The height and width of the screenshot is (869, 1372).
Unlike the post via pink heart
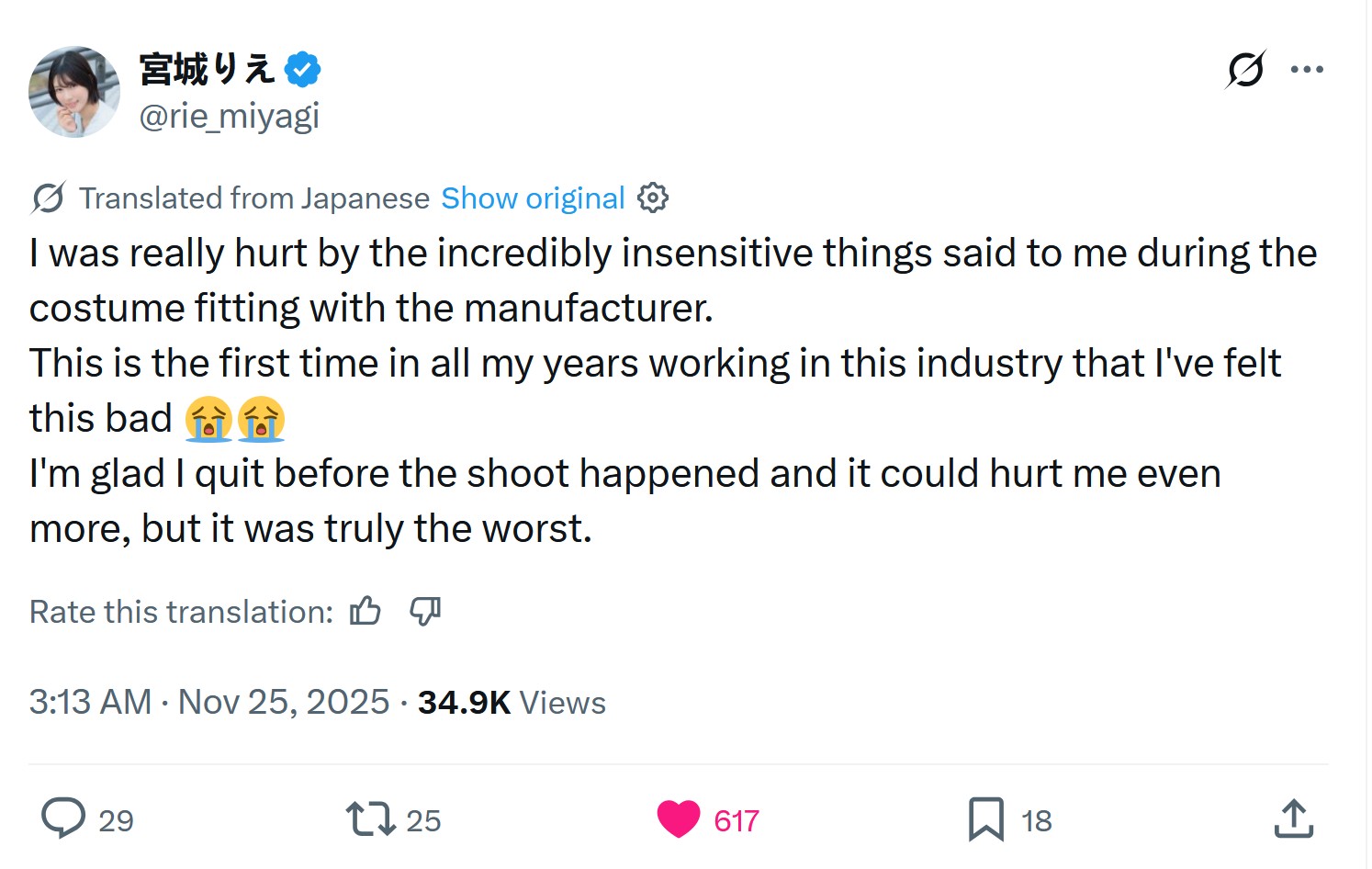679,818
